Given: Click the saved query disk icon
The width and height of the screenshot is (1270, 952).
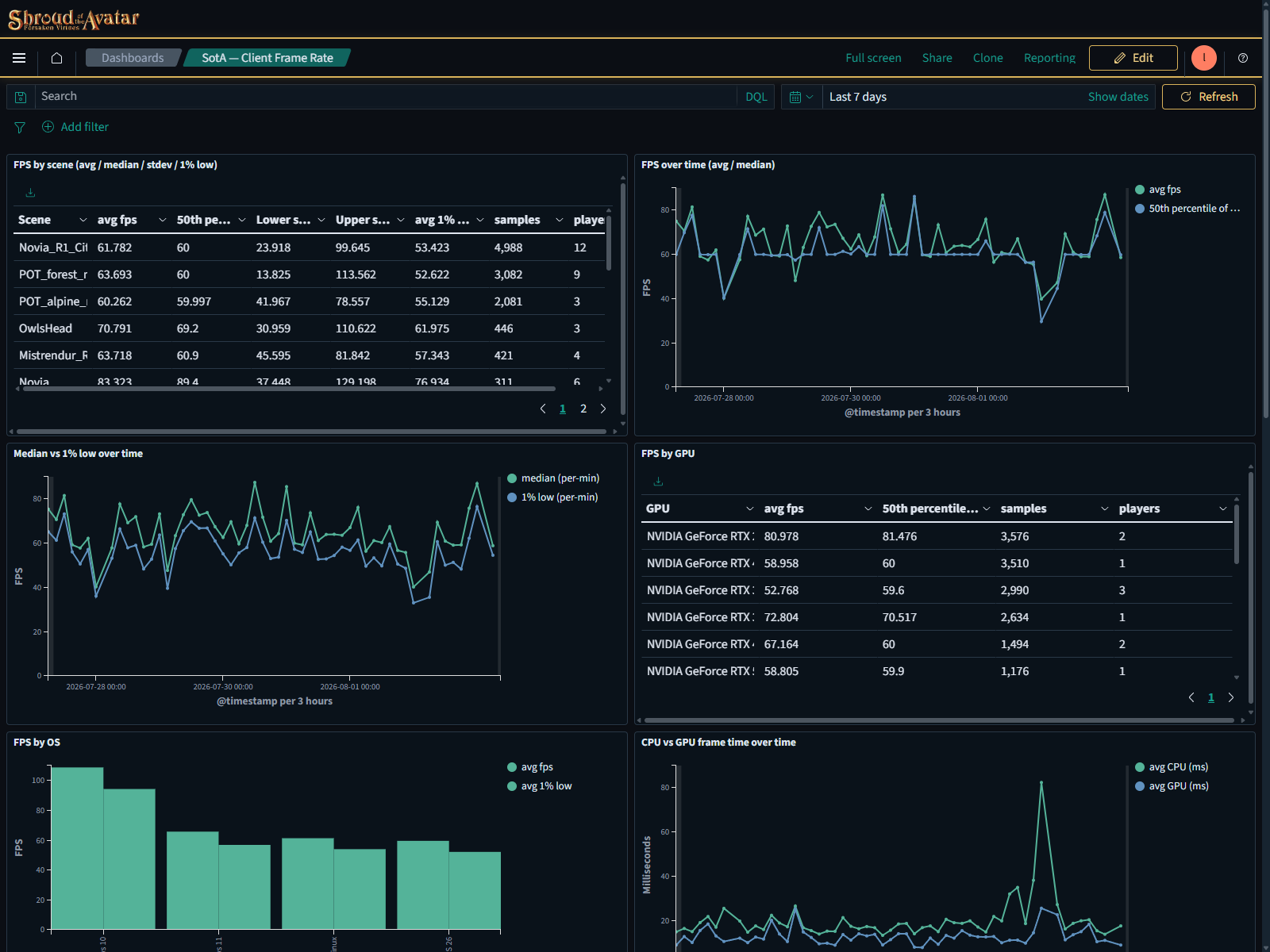Looking at the screenshot, I should tap(21, 97).
